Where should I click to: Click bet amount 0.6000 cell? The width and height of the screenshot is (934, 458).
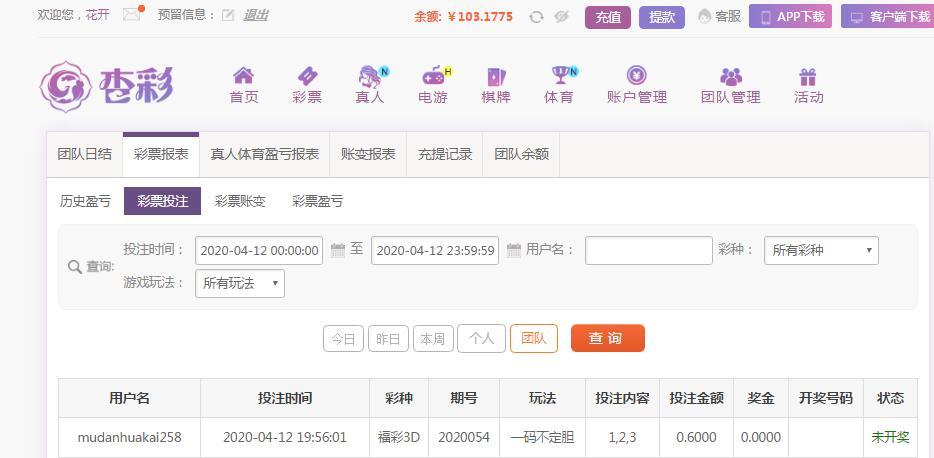coord(696,438)
